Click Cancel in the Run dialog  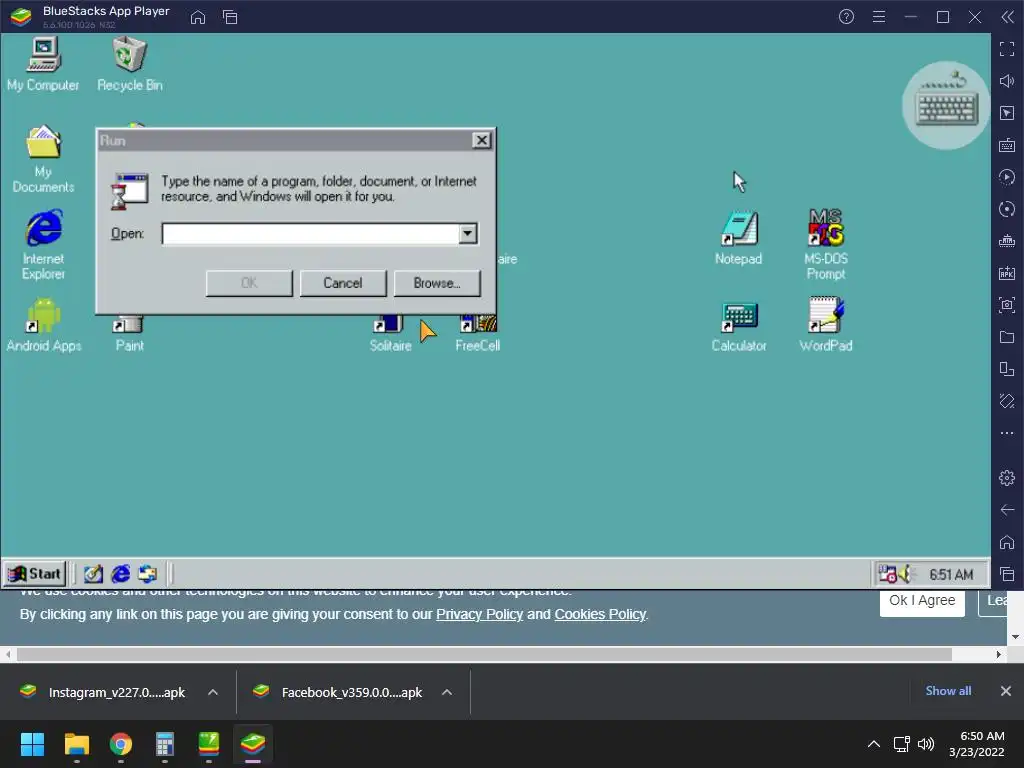[x=343, y=283]
